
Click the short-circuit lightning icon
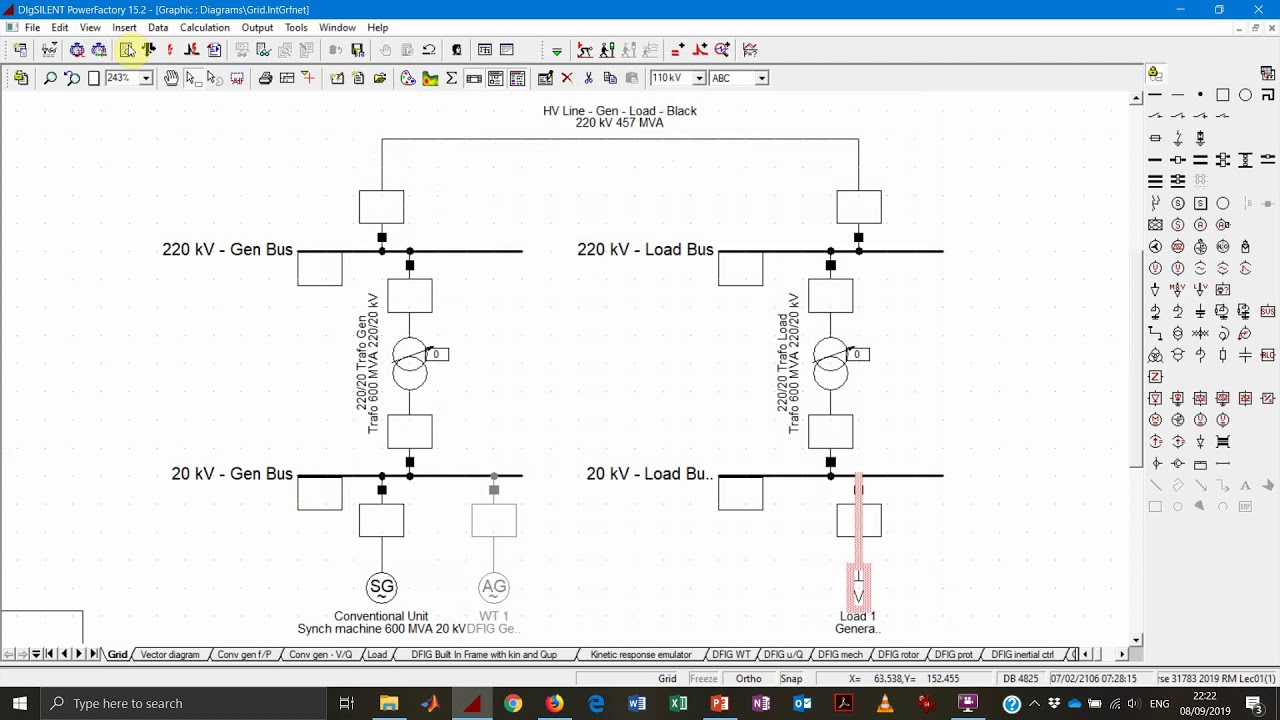170,50
